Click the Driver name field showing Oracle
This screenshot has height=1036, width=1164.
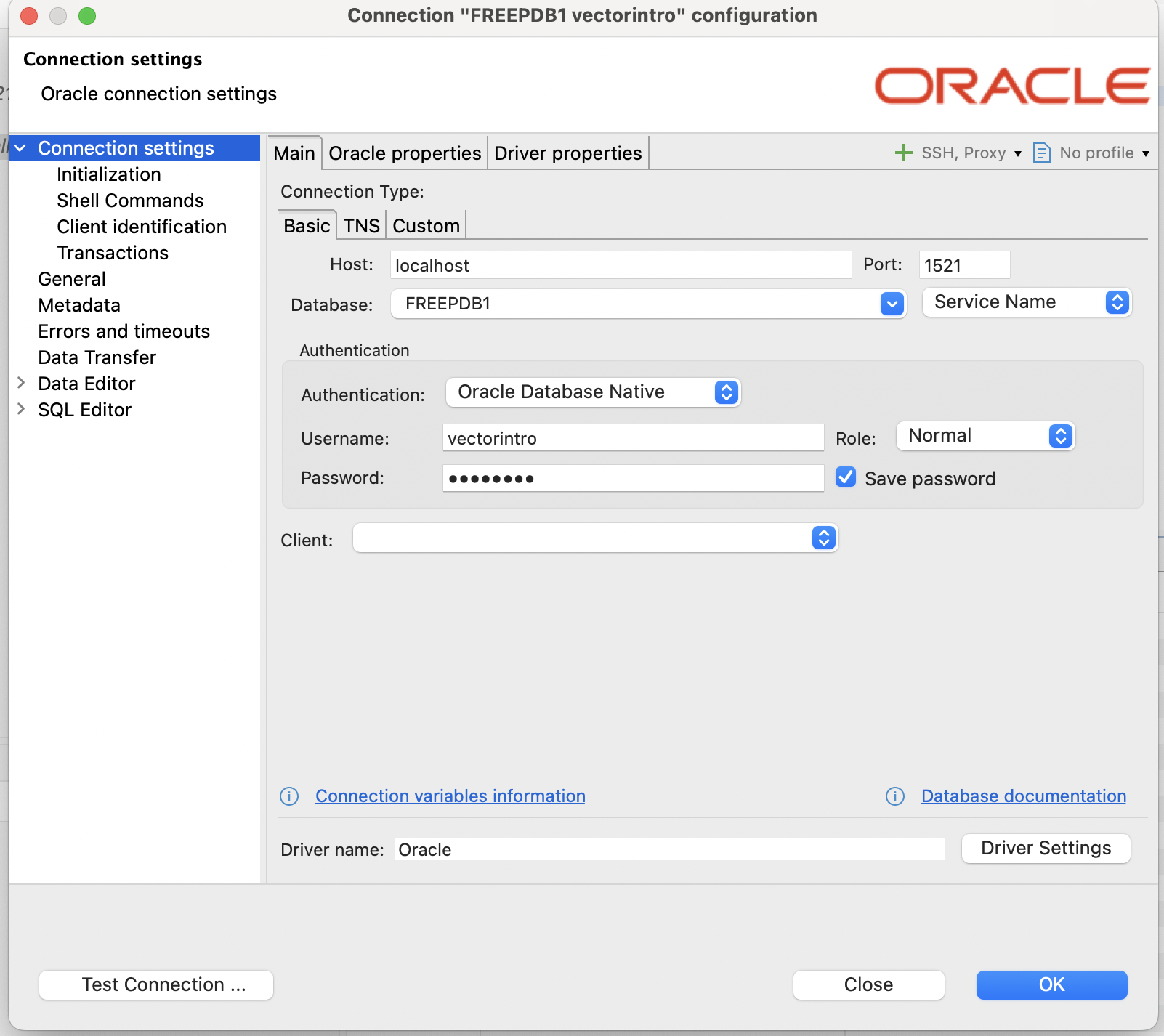(670, 849)
